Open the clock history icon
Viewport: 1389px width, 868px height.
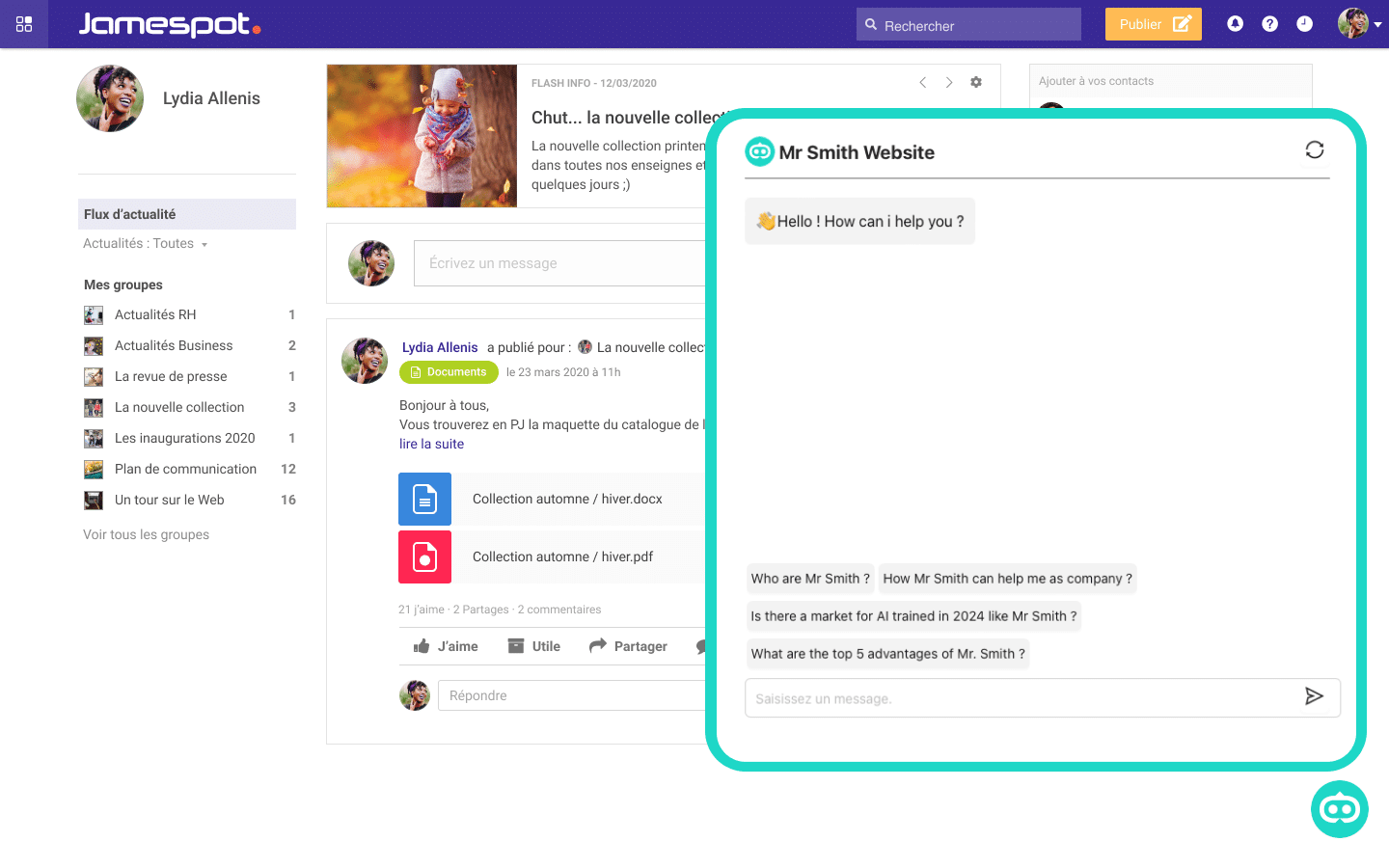[1304, 24]
